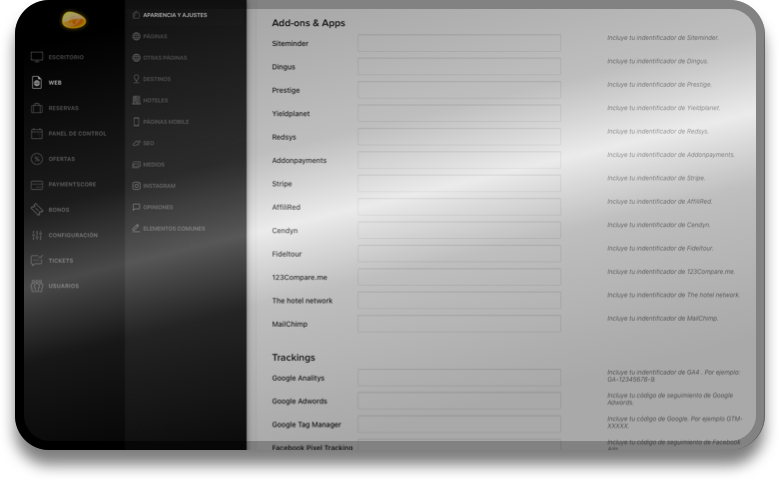Click the Addonpayments identifier field
The height and width of the screenshot is (480, 779).
[x=459, y=160]
